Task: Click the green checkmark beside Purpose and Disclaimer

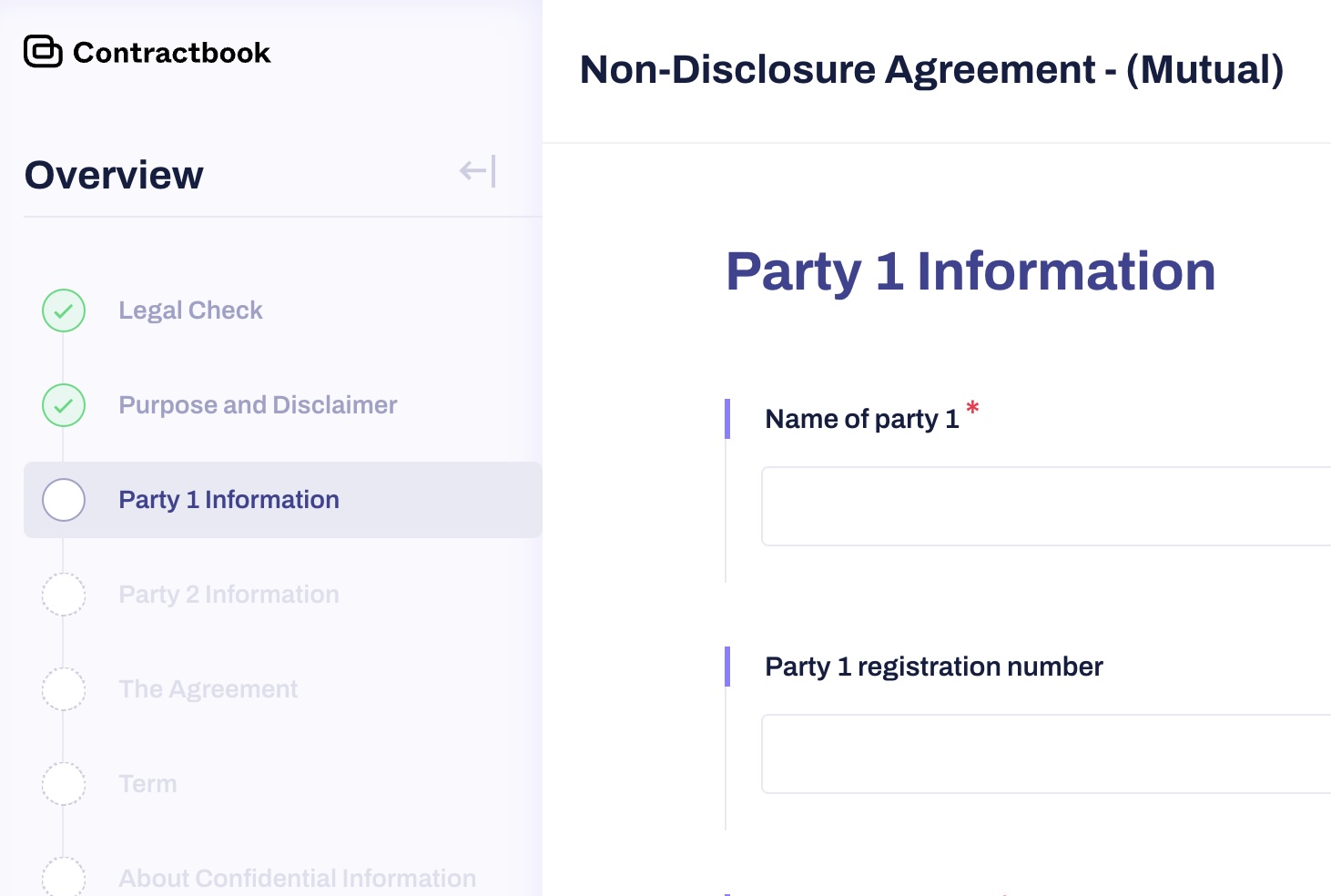Action: click(x=64, y=405)
